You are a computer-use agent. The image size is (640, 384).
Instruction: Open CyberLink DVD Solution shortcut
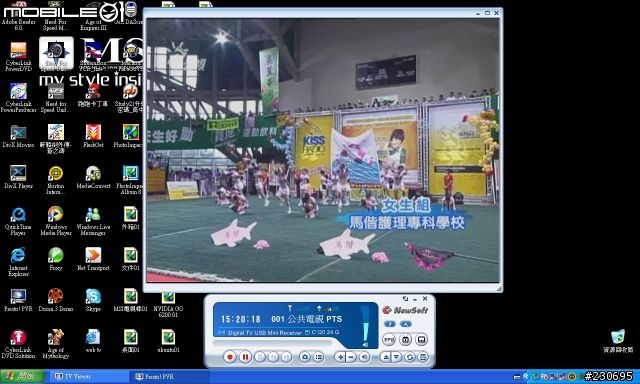(18, 344)
